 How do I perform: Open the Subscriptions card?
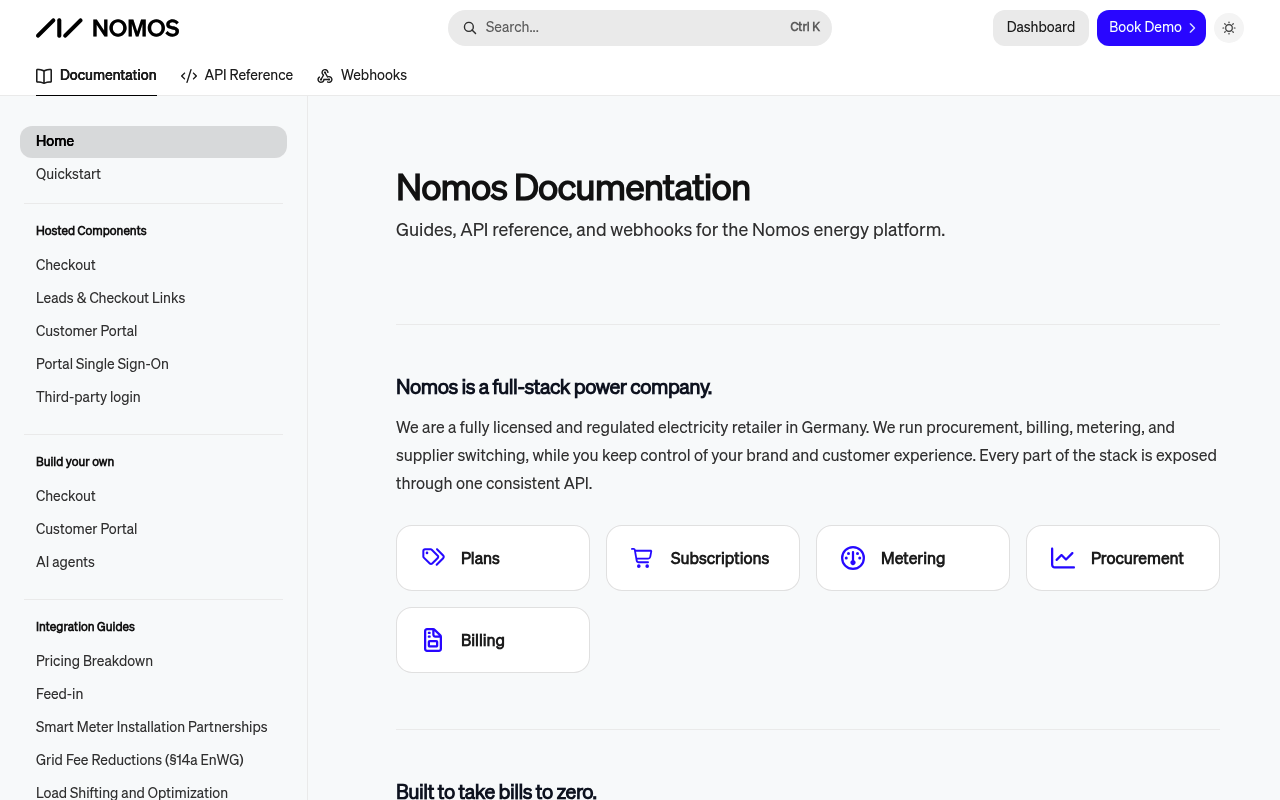click(x=703, y=558)
